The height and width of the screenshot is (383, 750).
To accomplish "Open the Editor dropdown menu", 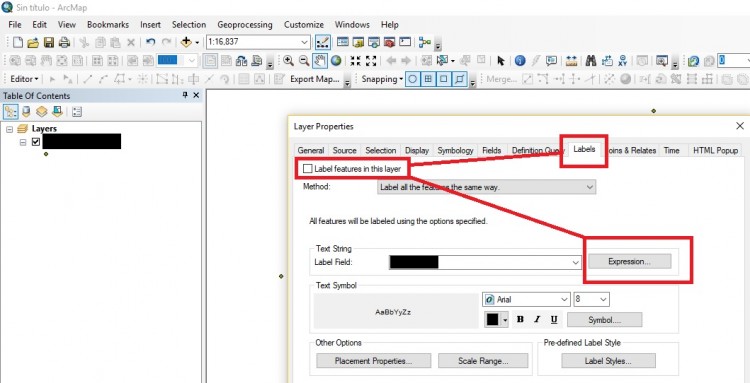I will pos(23,79).
